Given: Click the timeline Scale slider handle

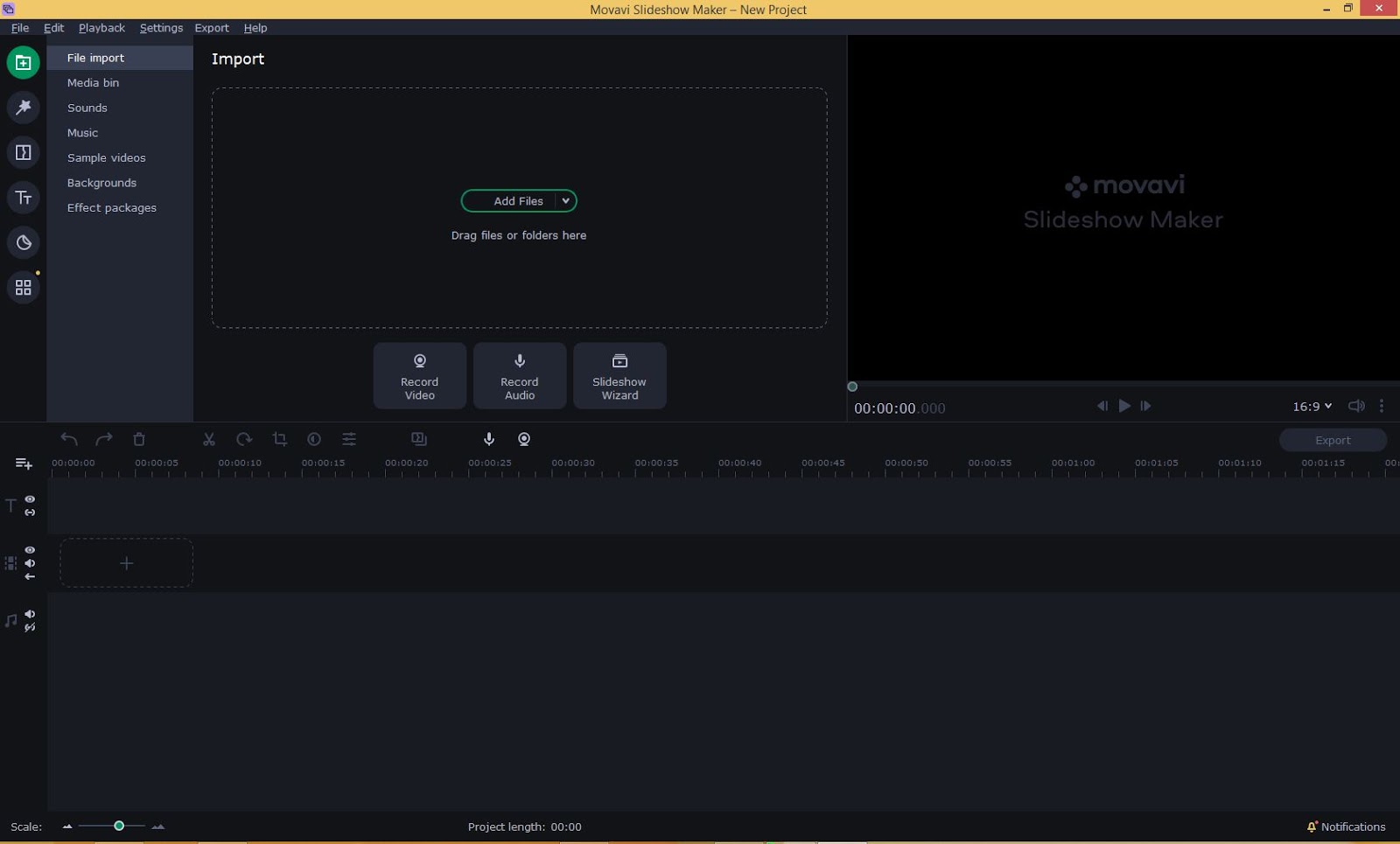Looking at the screenshot, I should point(119,826).
